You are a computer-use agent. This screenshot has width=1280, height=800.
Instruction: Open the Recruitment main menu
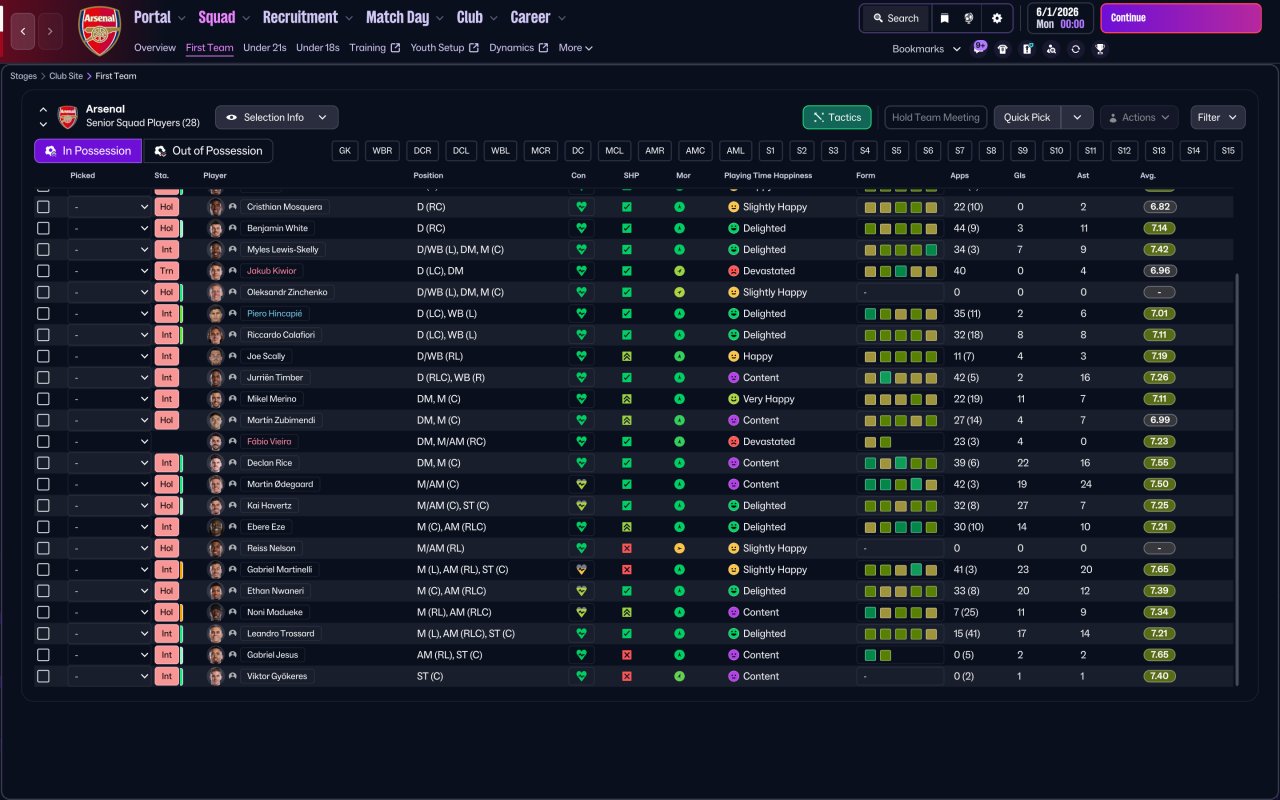308,17
